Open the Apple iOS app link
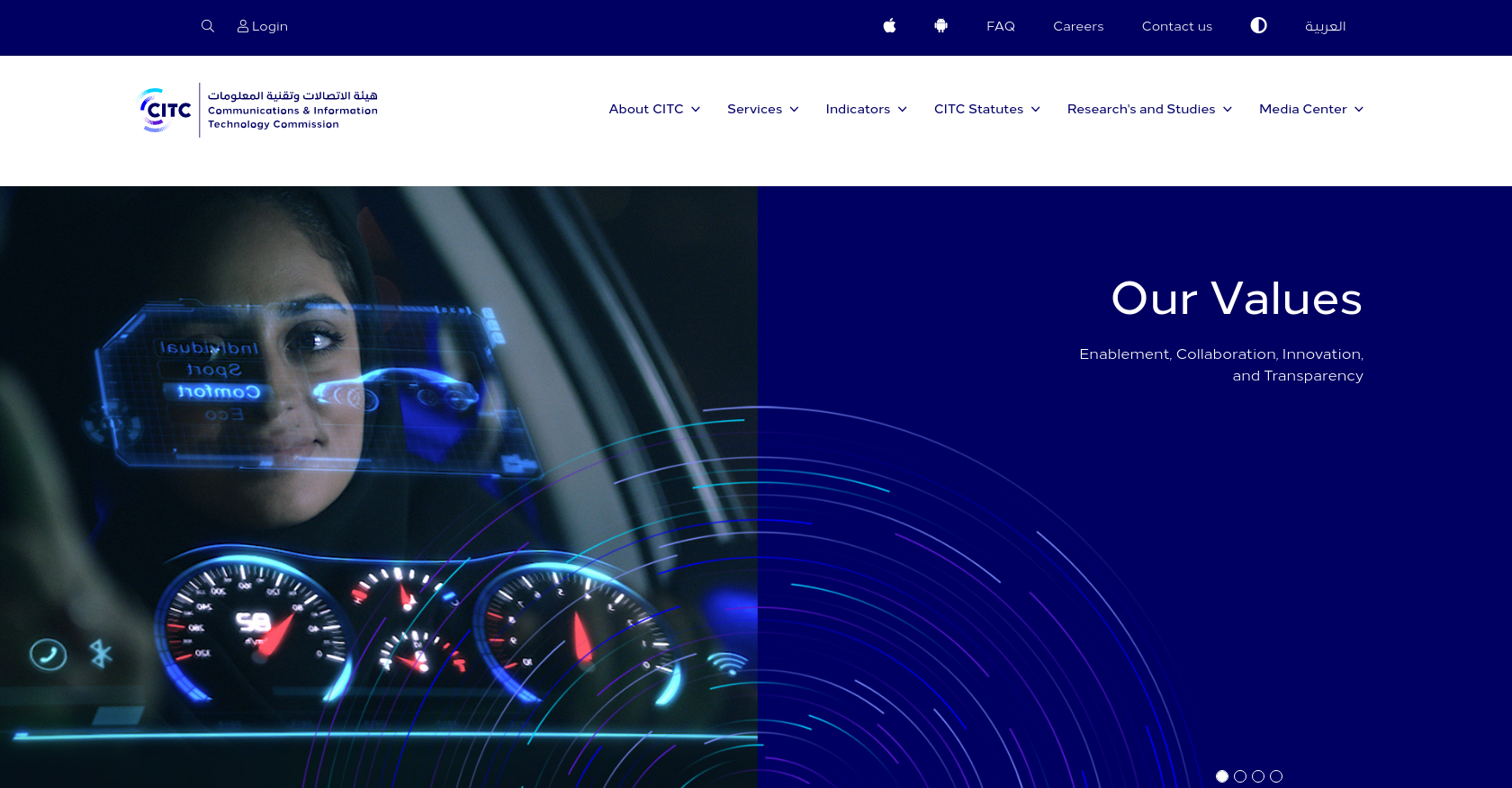This screenshot has height=788, width=1512. click(x=889, y=25)
